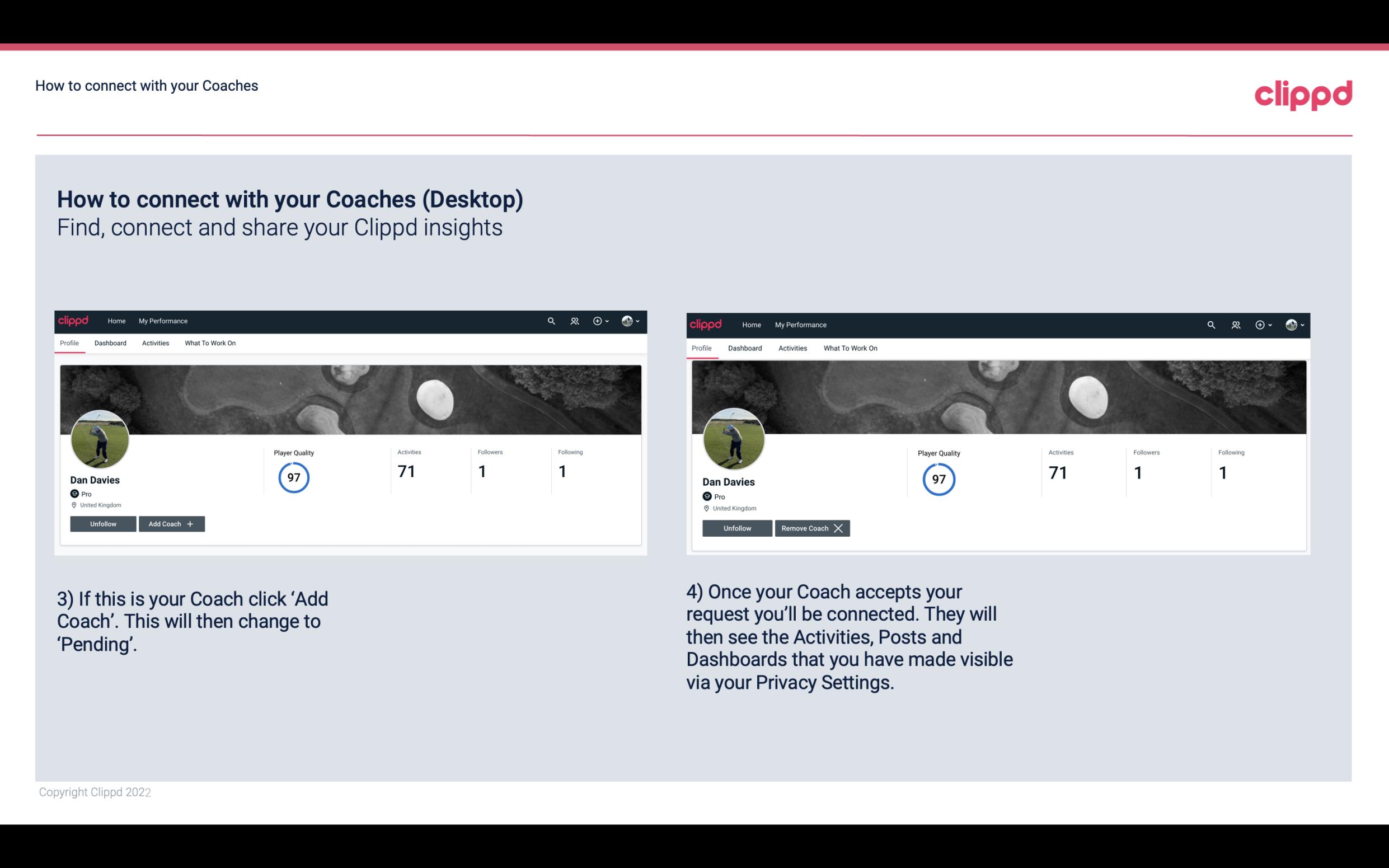Select 'Activities' tab on left dashboard
Viewport: 1389px width, 868px height.
coord(155,343)
